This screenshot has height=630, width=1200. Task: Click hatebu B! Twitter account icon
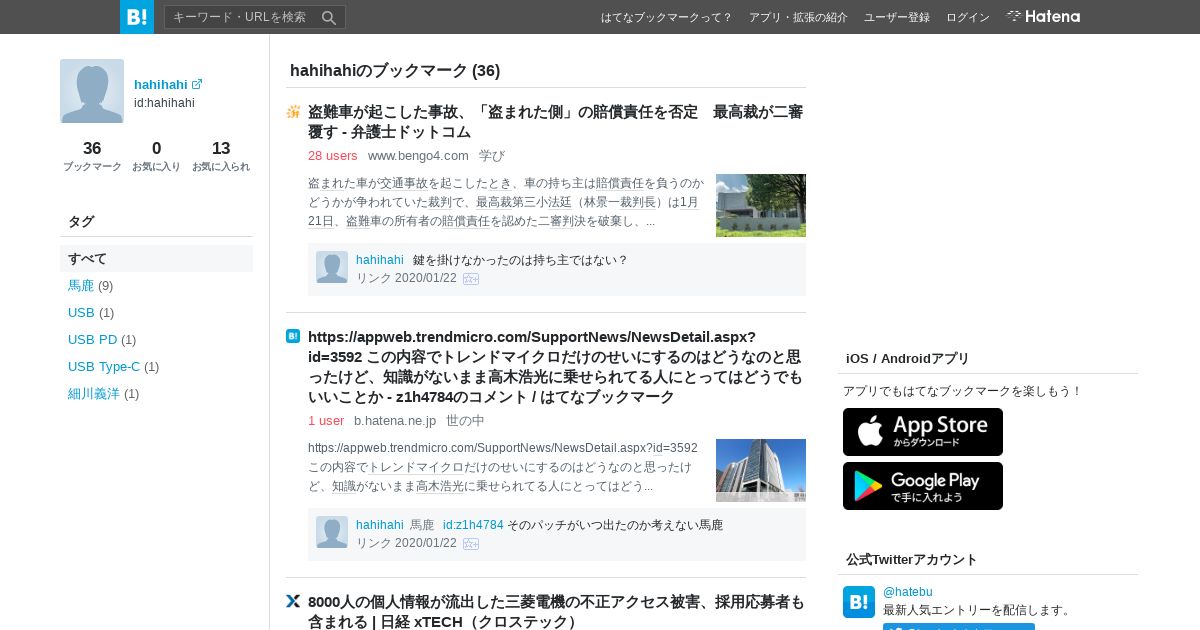click(859, 602)
